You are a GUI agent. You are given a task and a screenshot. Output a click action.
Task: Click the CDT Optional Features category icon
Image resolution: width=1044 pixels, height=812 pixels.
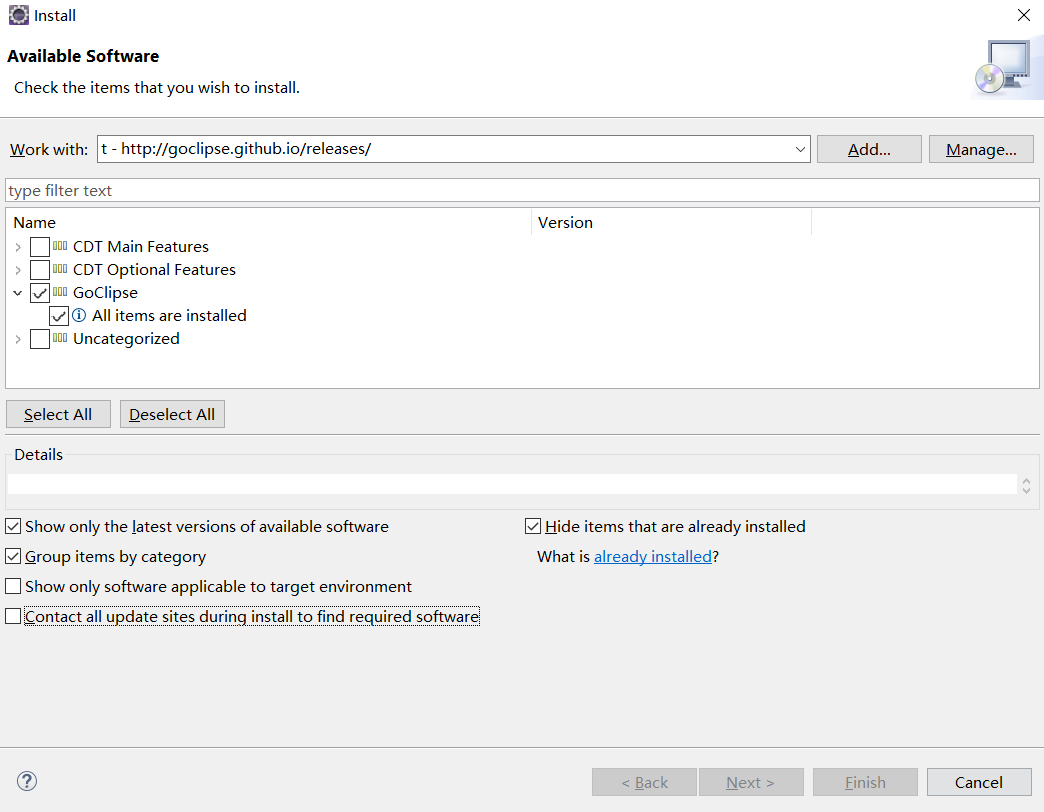[60, 270]
